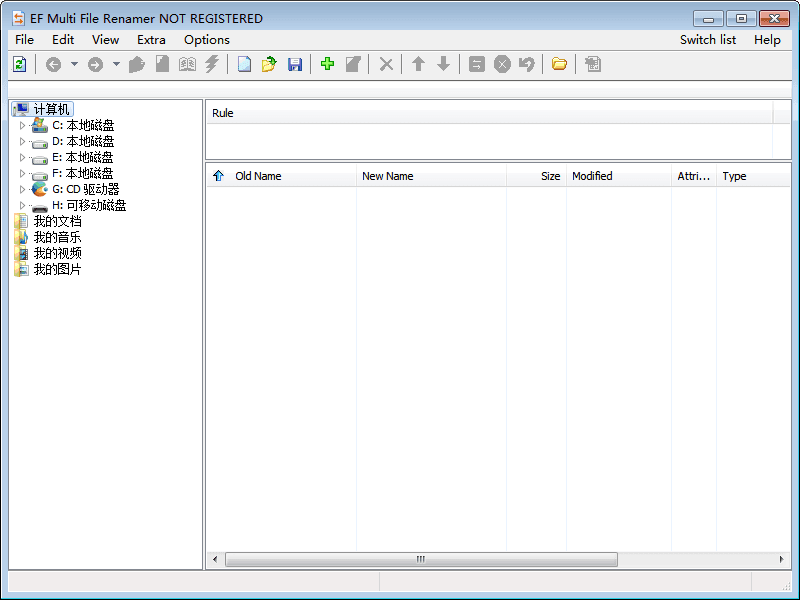Image resolution: width=800 pixels, height=600 pixels.
Task: Click the horizontal scrollbar thumb
Action: (421, 559)
